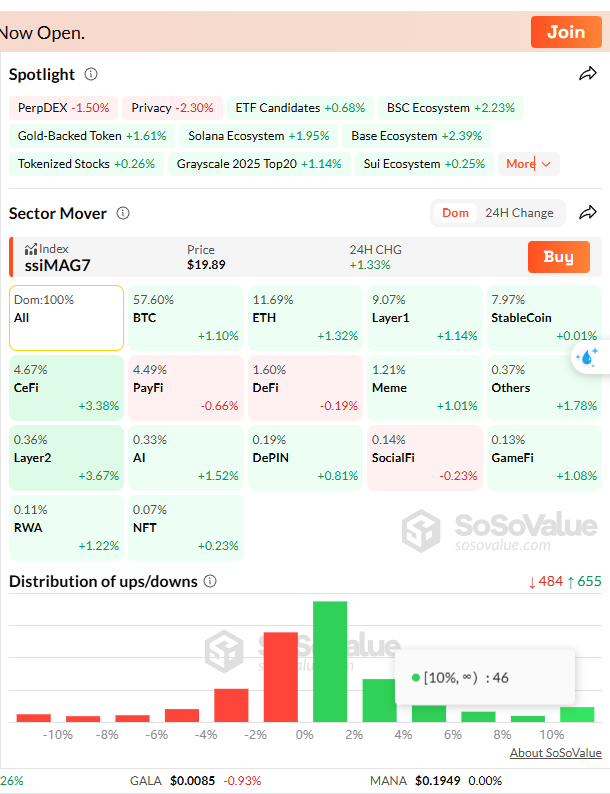
Task: Switch sector view to Dom
Action: tap(455, 213)
